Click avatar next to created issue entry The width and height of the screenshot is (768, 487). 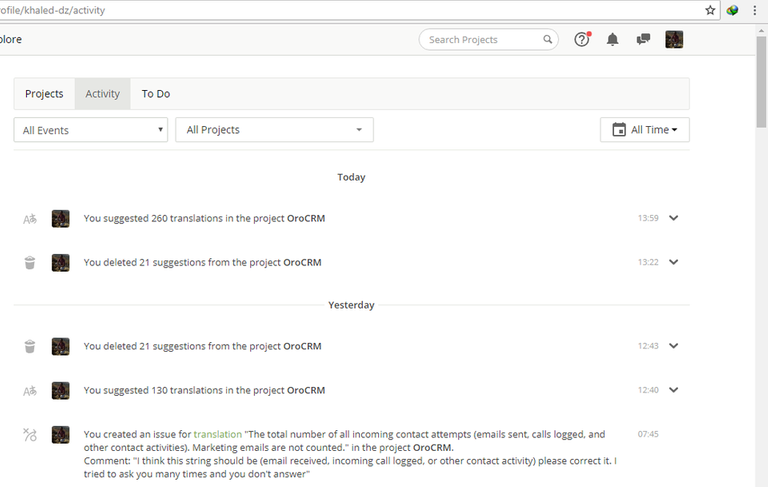61,435
